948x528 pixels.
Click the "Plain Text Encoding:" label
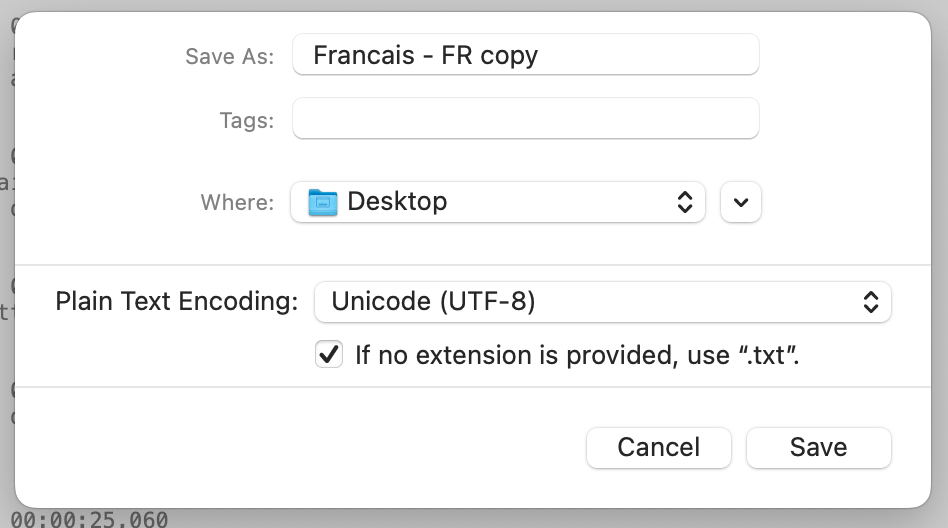point(177,302)
